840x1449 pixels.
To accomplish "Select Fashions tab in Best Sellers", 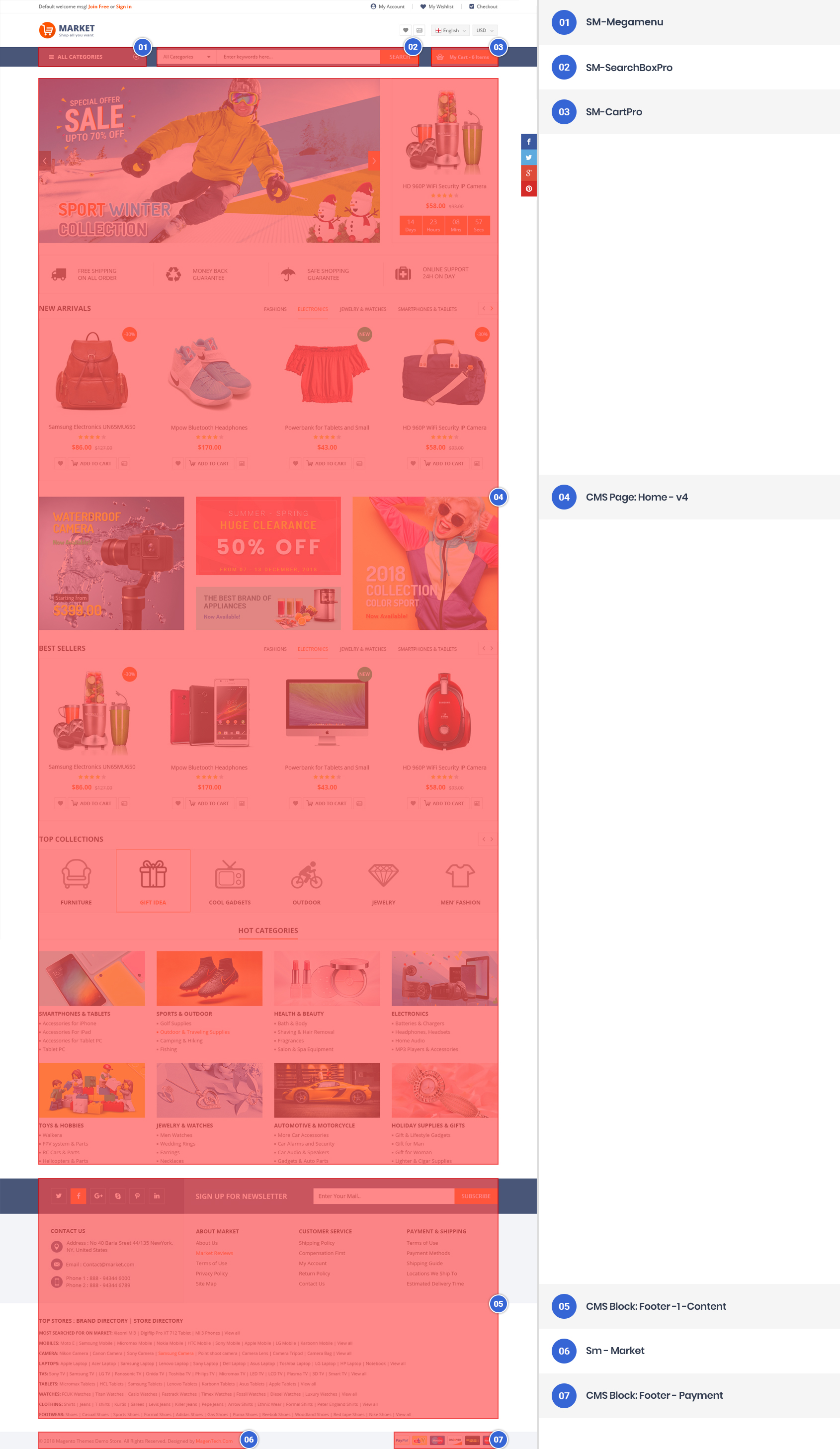I will (275, 649).
